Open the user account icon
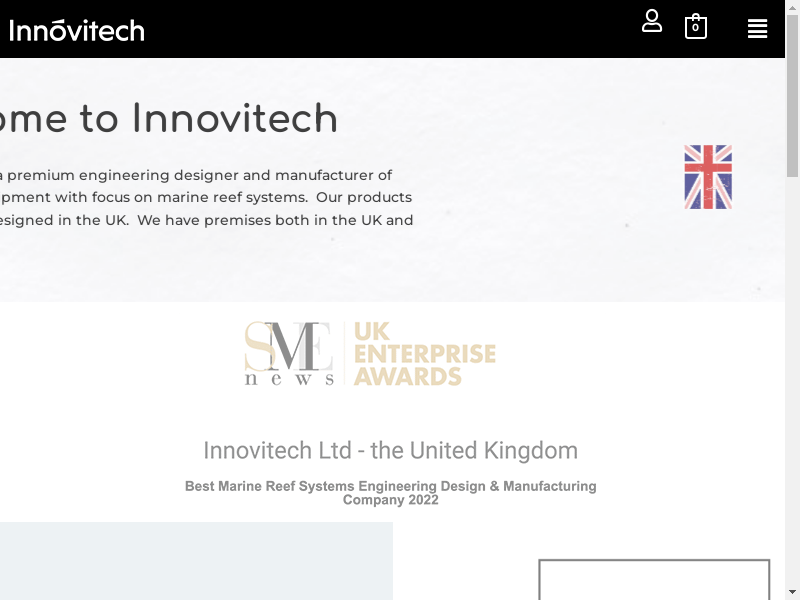This screenshot has width=800, height=600. tap(652, 21)
